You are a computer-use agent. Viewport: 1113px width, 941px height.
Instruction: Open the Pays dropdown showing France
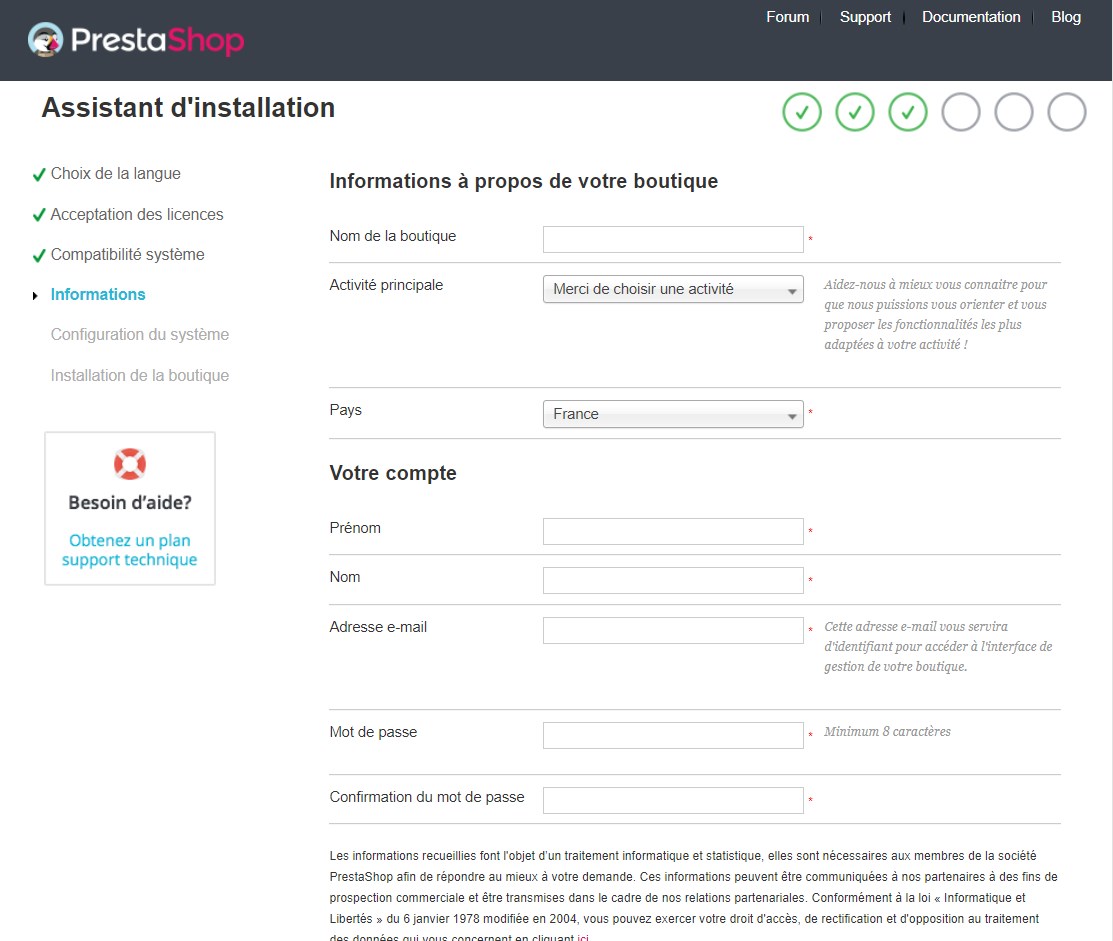point(673,414)
